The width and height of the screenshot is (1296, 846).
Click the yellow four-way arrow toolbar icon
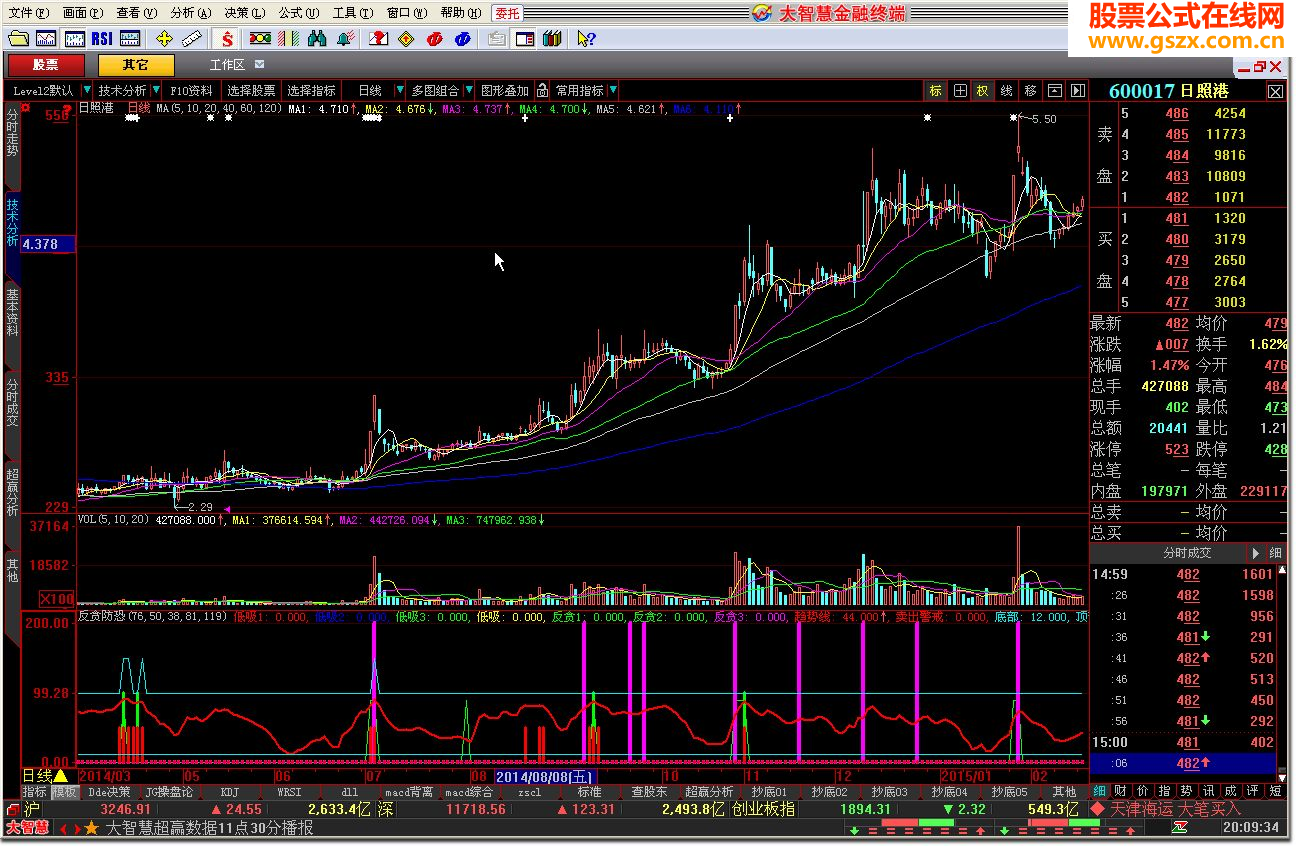click(164, 39)
